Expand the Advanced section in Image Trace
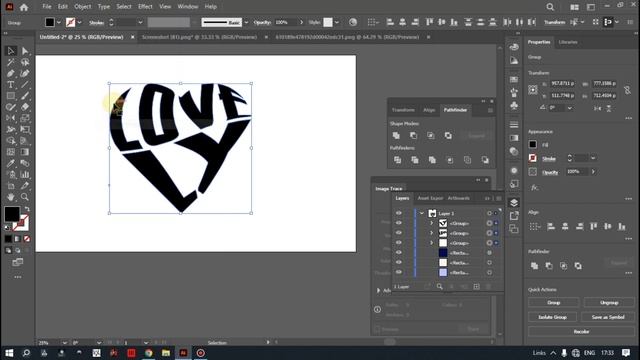 tap(378, 290)
